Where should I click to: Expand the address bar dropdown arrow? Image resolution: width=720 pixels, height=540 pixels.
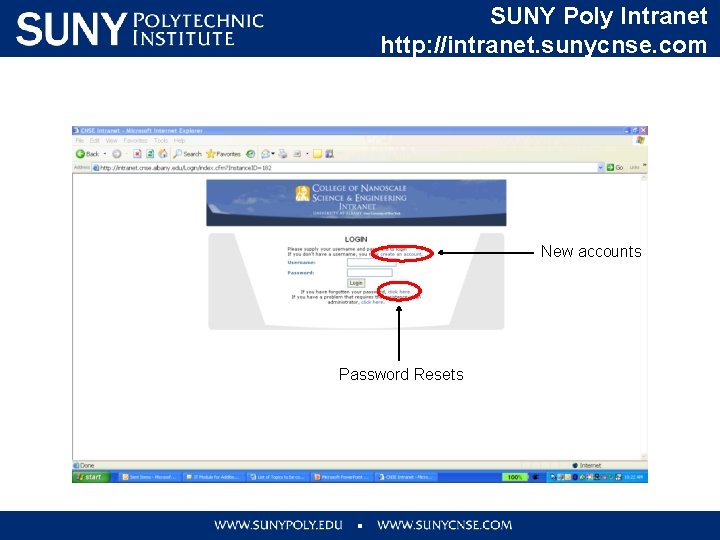(600, 168)
